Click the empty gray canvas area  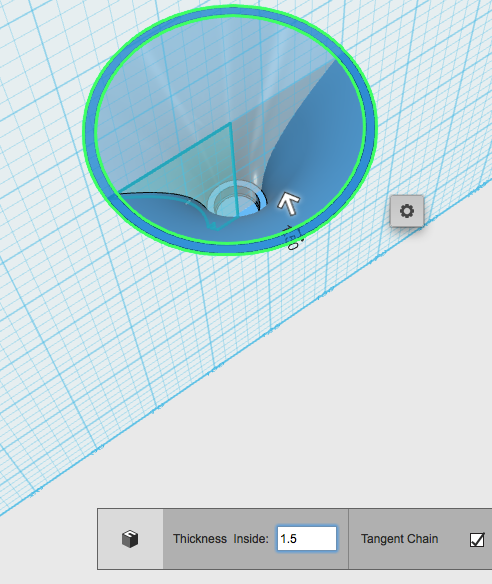pyautogui.click(x=335, y=410)
